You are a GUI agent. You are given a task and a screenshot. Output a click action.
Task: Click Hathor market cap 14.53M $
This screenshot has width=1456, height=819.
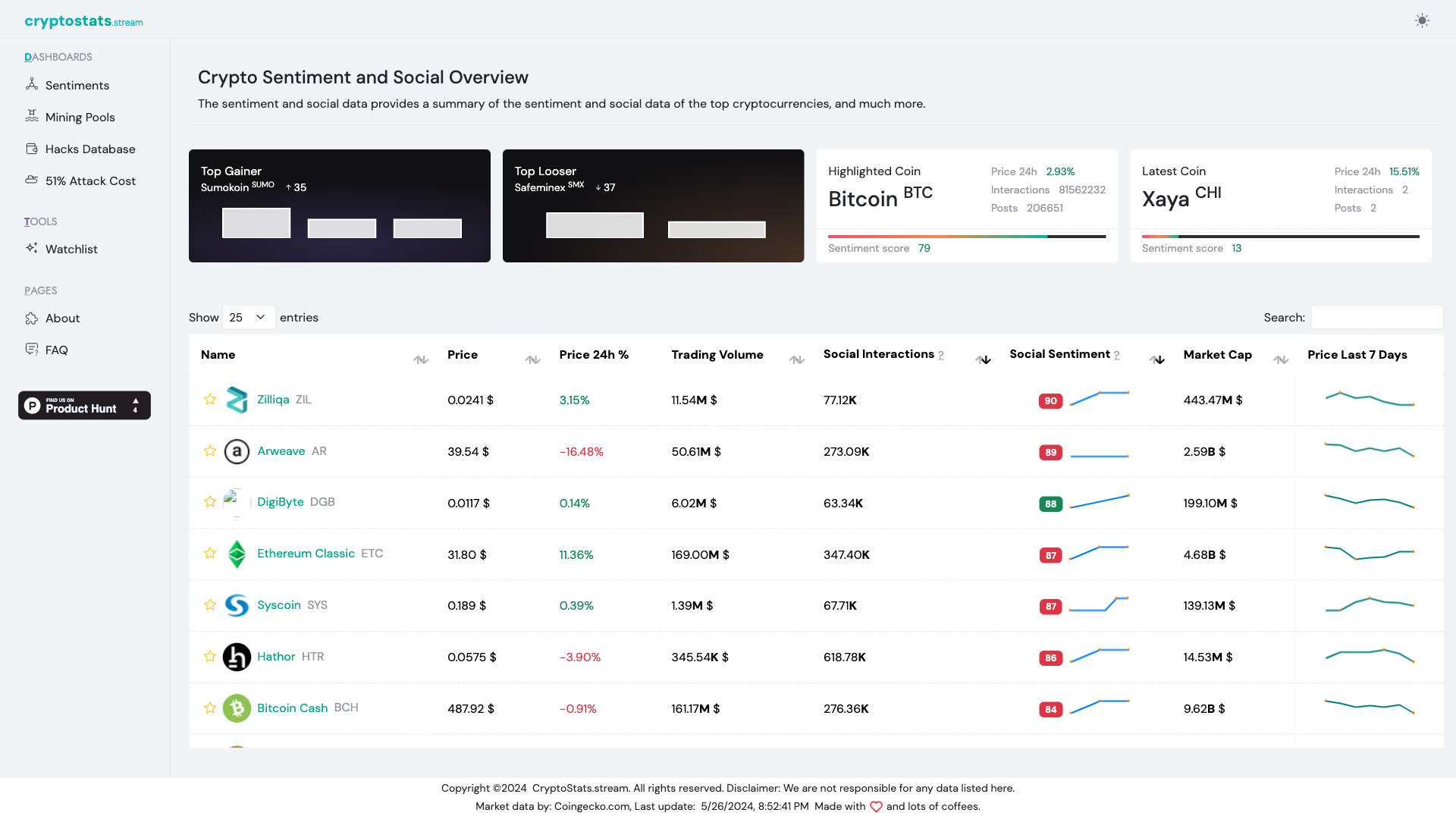1208,657
